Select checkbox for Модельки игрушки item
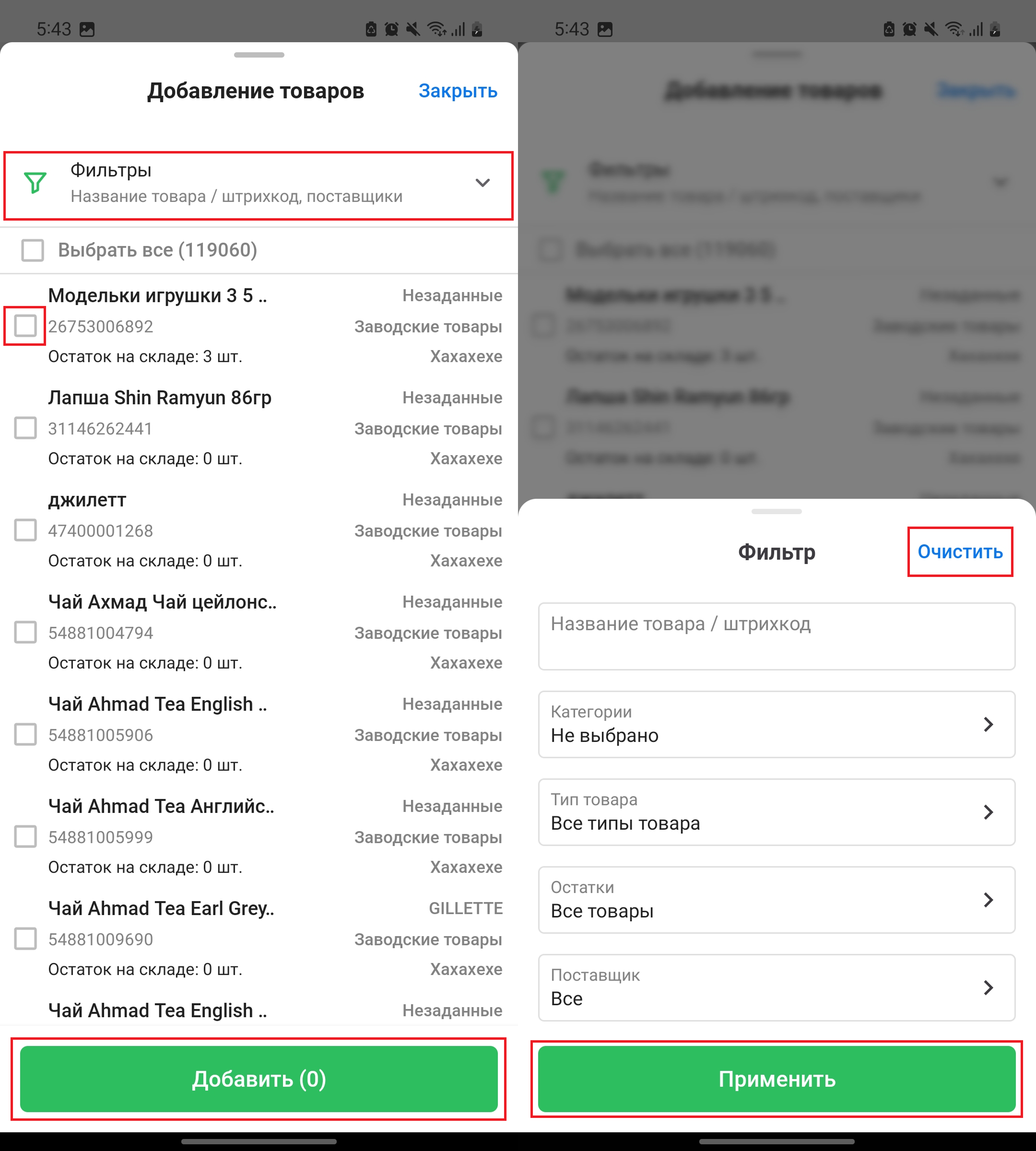 (x=25, y=326)
